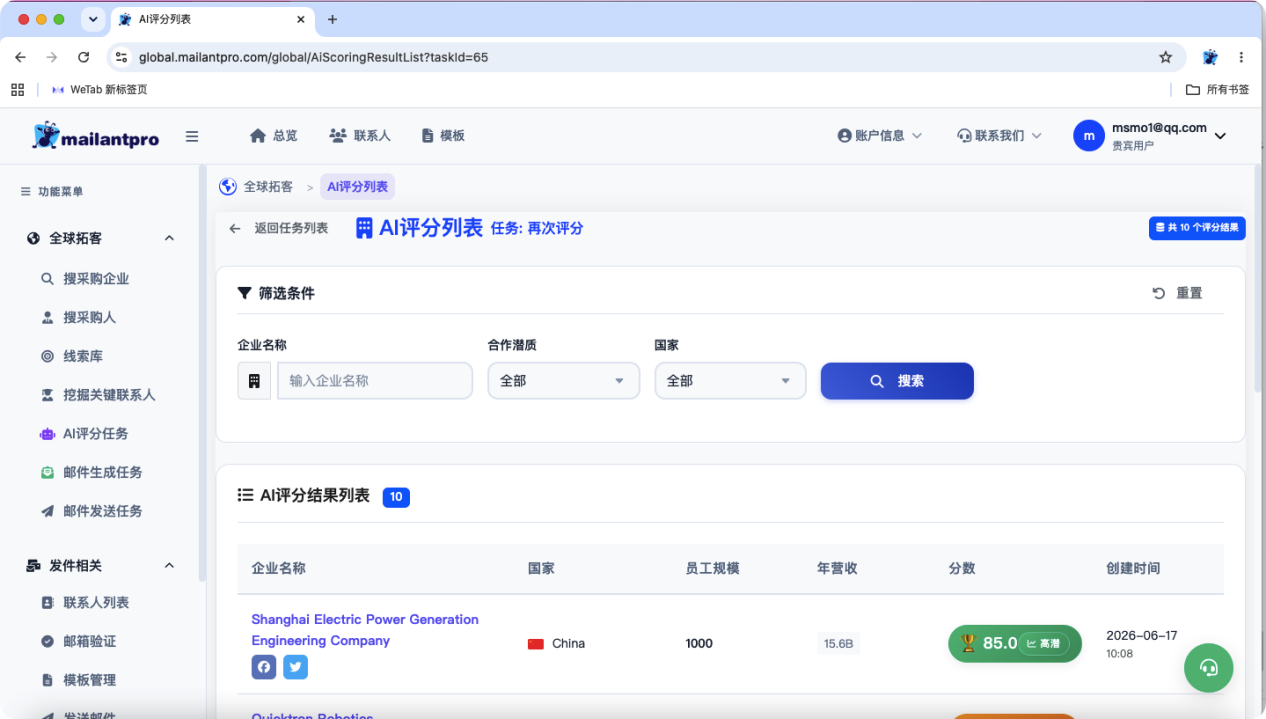Reload the page in browser

coord(84,57)
